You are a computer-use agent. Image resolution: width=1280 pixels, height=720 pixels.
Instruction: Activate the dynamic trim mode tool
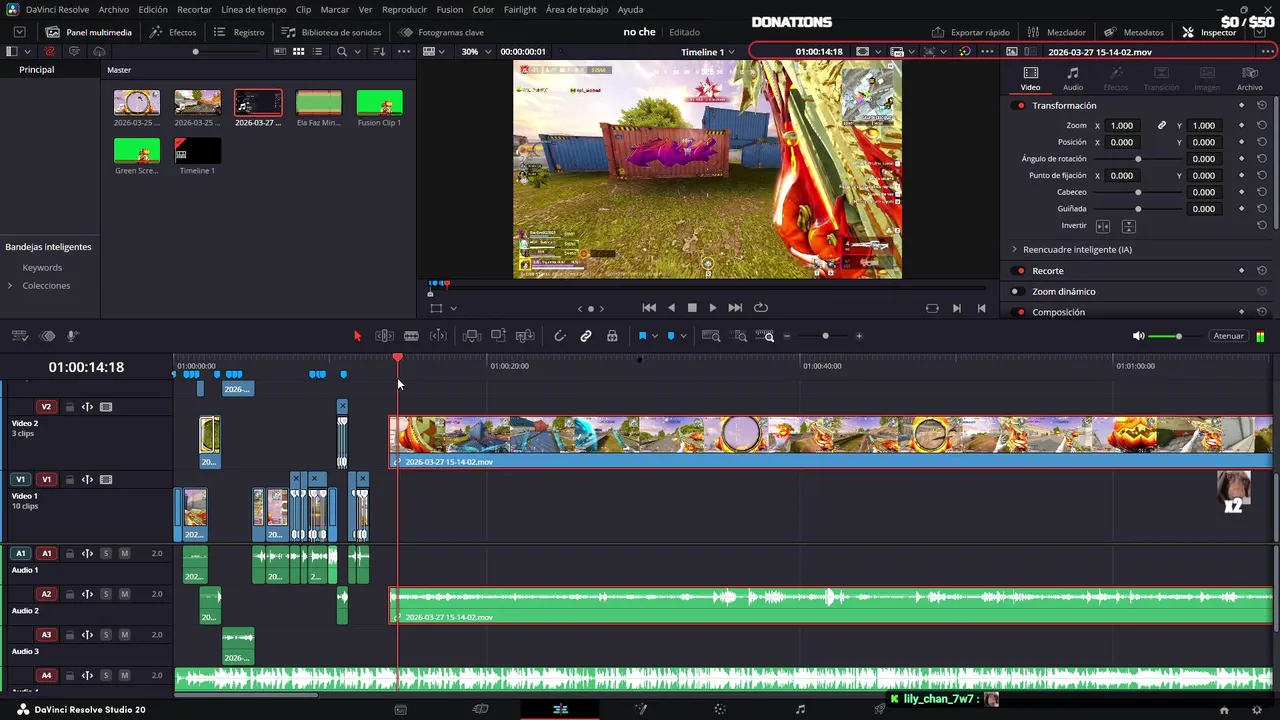(438, 336)
